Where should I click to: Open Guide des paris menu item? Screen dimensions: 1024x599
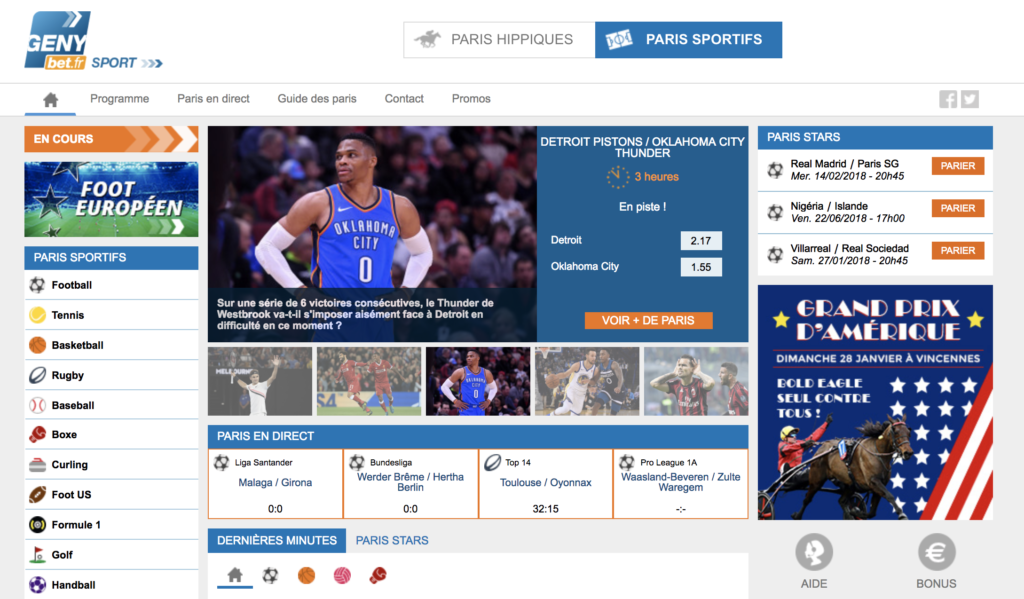coord(317,99)
